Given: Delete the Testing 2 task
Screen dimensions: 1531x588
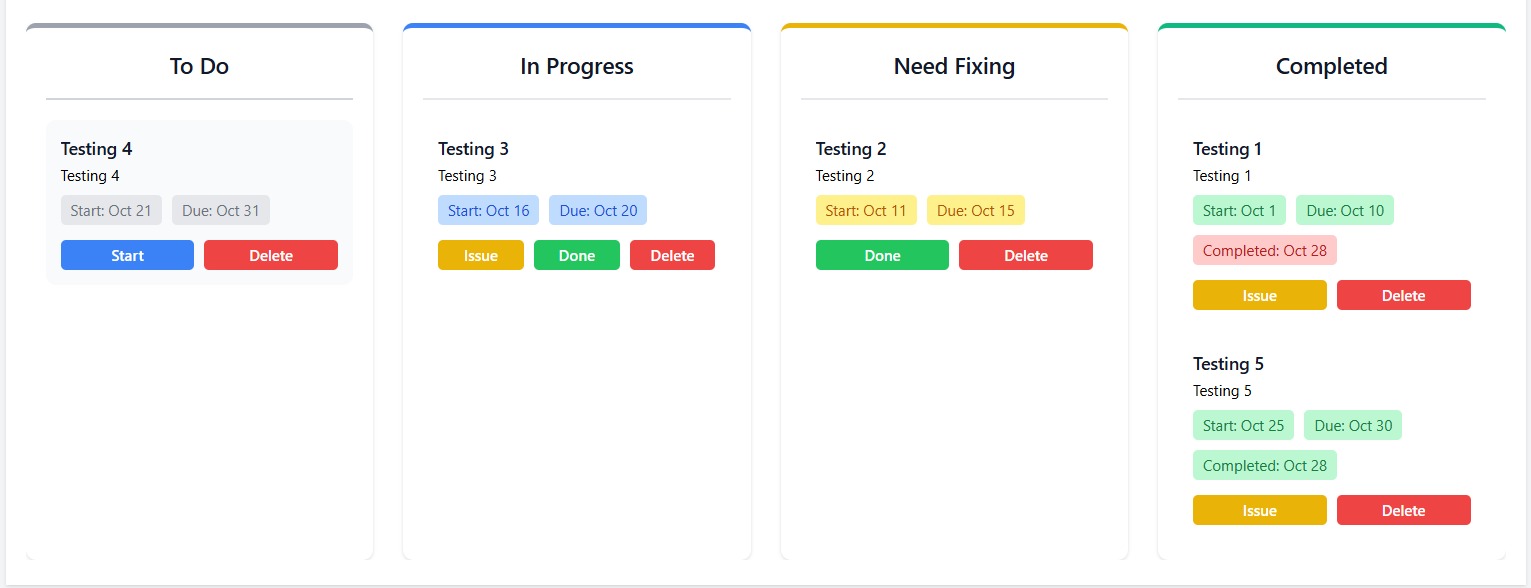Looking at the screenshot, I should (1025, 255).
